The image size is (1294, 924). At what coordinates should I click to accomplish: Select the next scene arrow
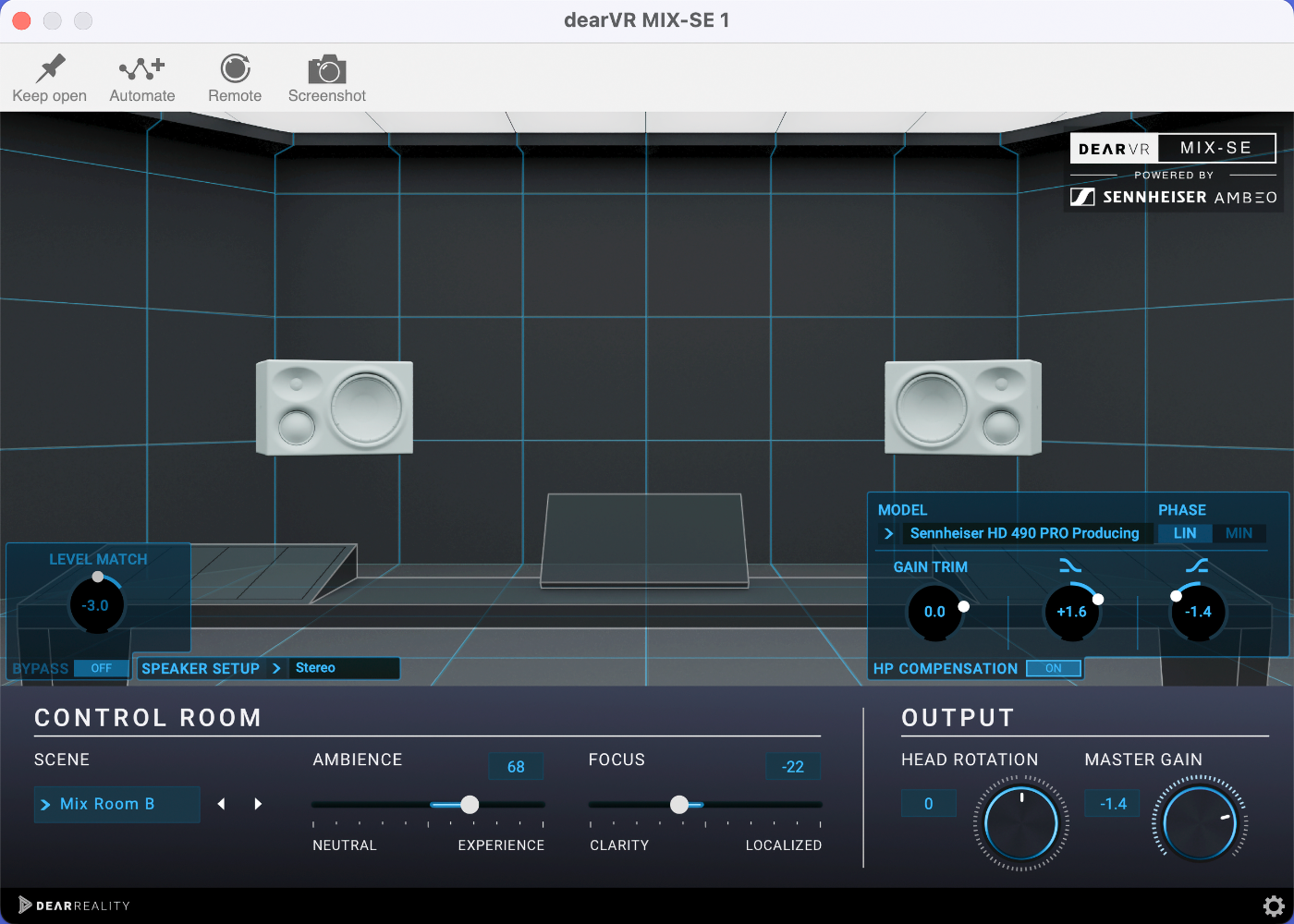tap(258, 804)
